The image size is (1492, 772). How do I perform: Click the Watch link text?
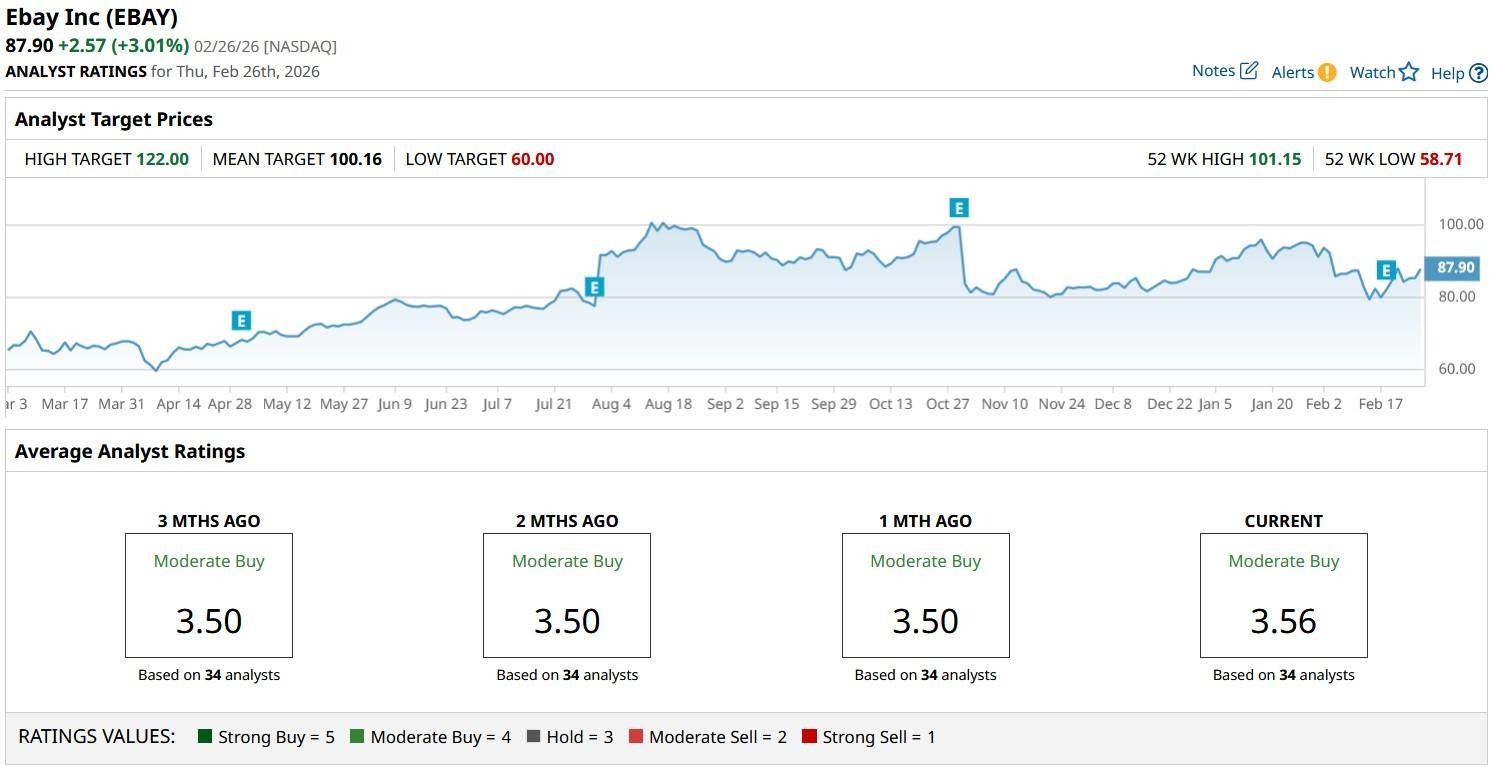click(x=1372, y=72)
